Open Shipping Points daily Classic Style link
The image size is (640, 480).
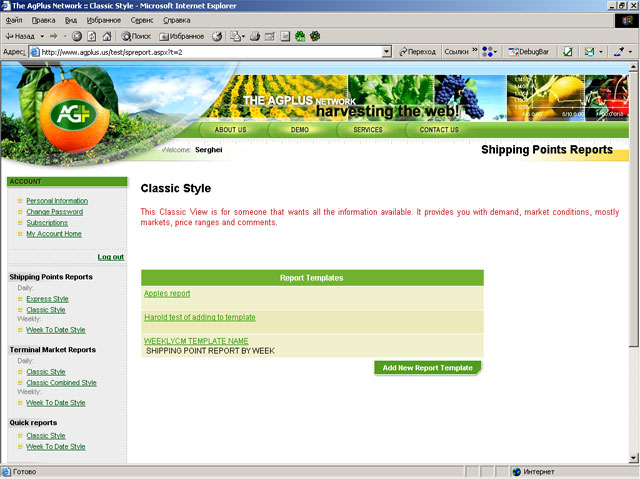(46, 310)
